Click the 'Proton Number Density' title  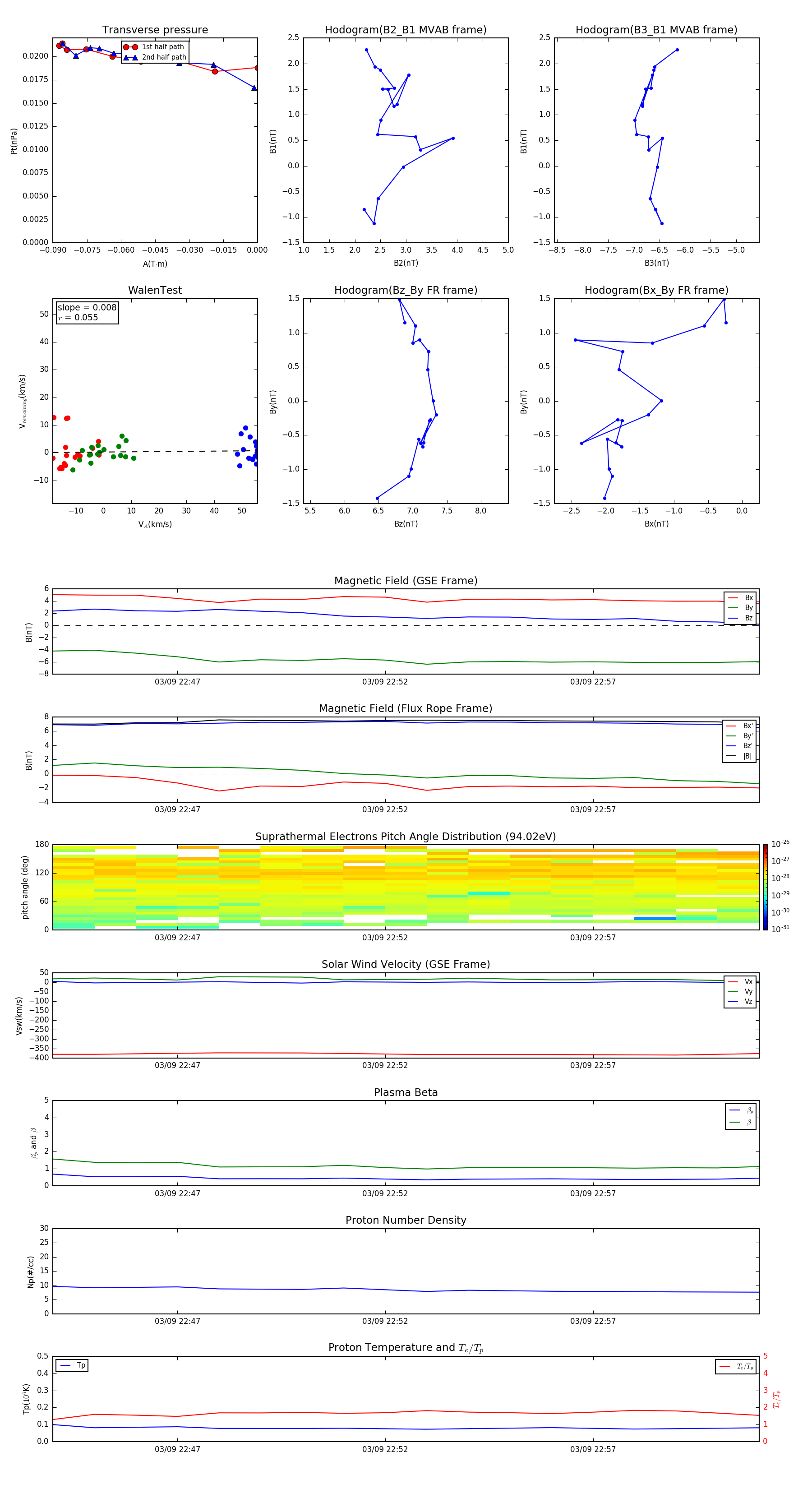click(x=405, y=1220)
